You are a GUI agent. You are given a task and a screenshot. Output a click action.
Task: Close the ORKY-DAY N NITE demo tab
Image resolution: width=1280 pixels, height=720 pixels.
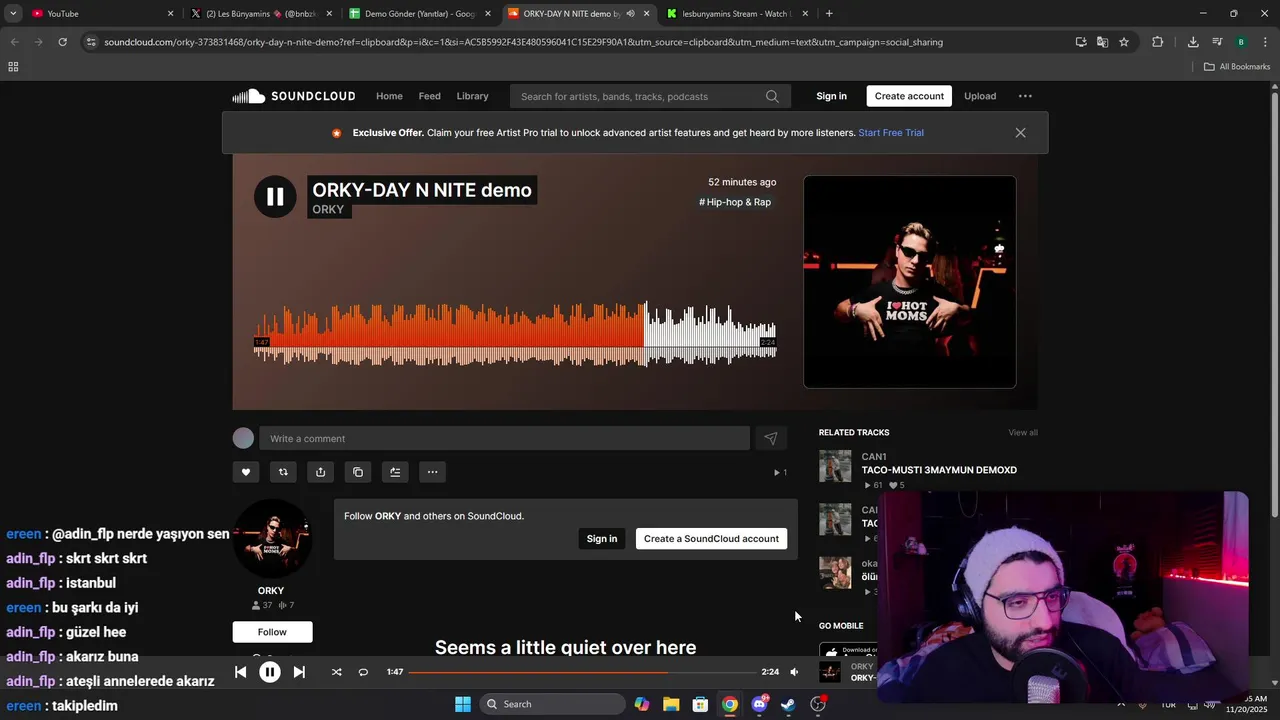point(647,13)
